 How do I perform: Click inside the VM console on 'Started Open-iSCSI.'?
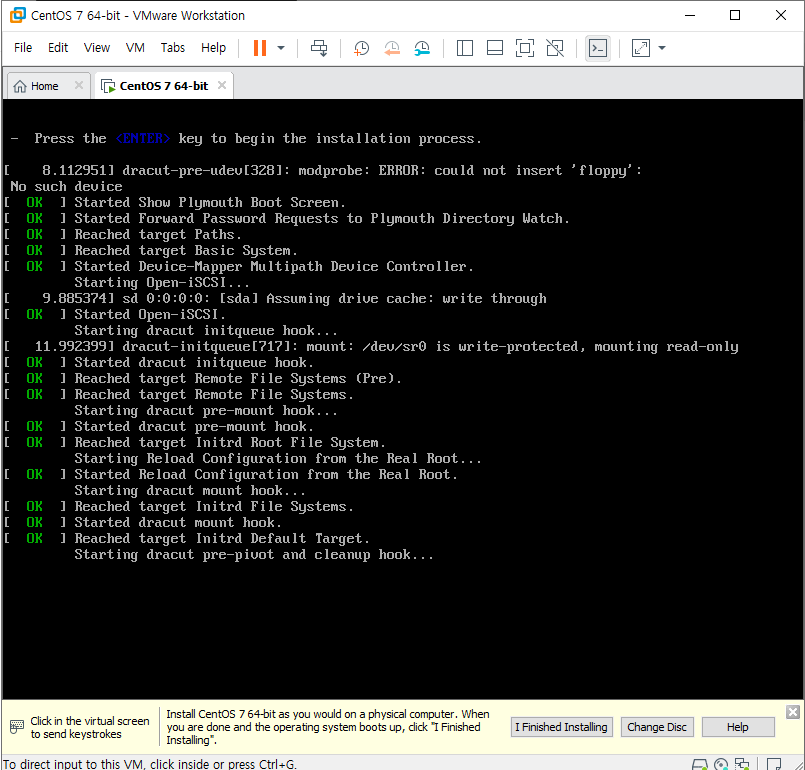(149, 314)
